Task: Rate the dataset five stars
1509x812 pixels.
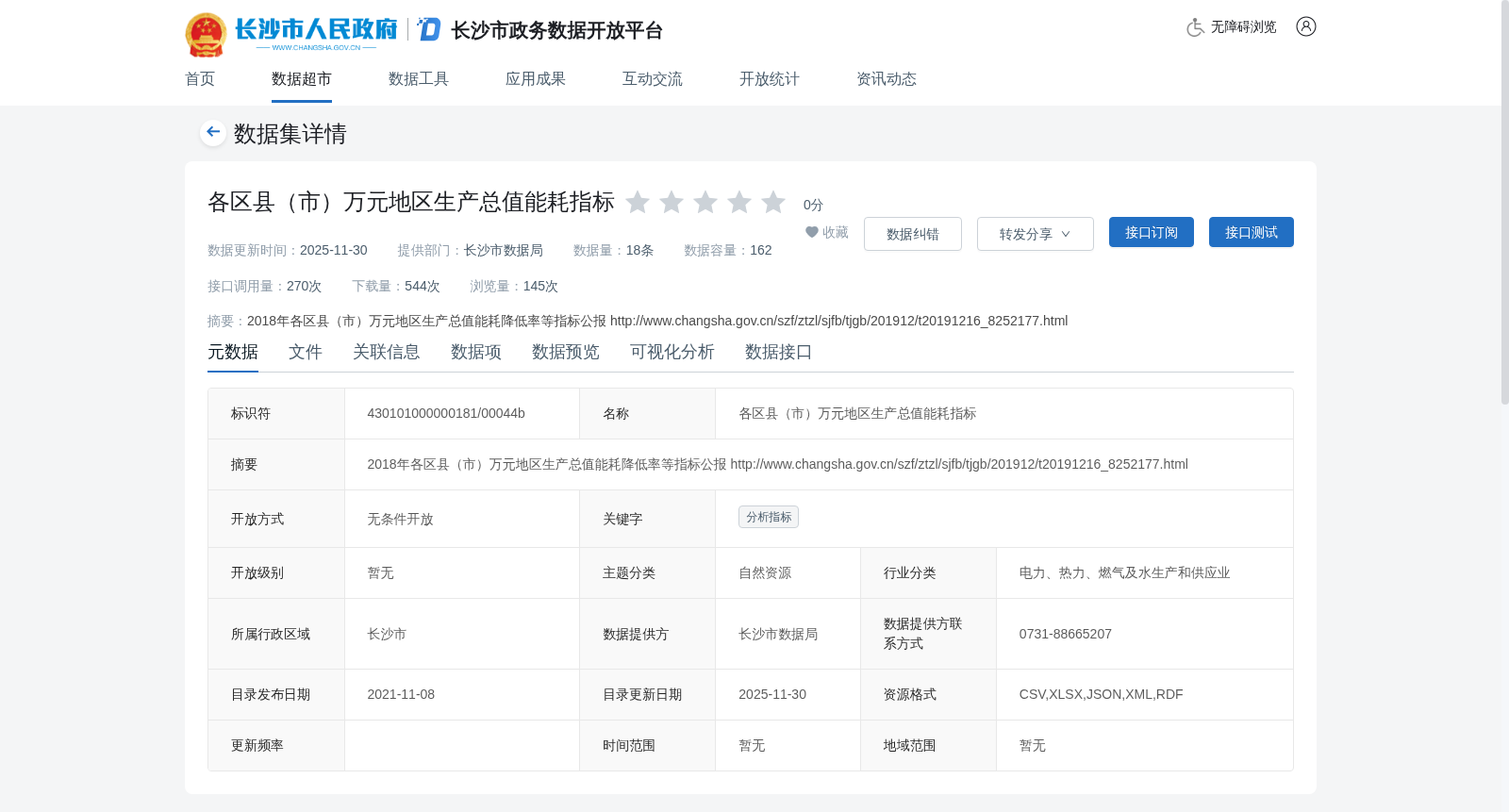Action: pyautogui.click(x=773, y=202)
